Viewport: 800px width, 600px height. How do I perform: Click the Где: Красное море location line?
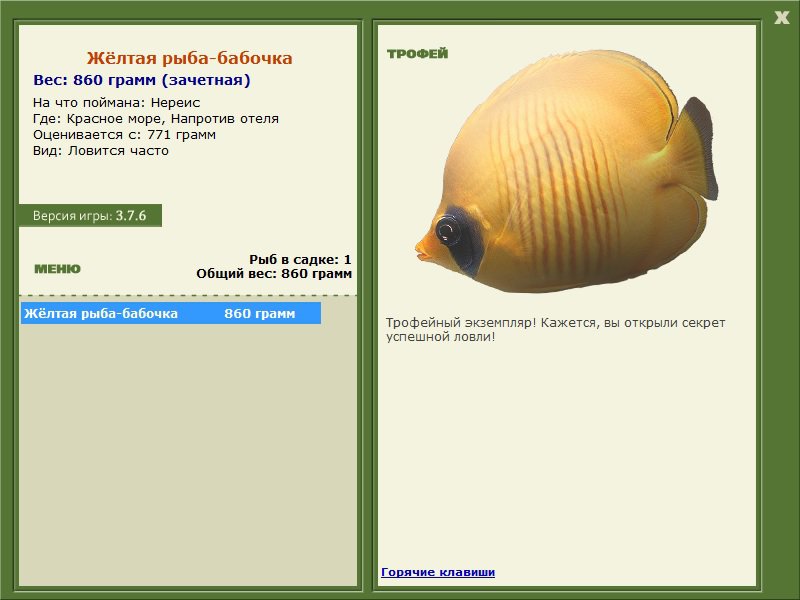point(156,119)
